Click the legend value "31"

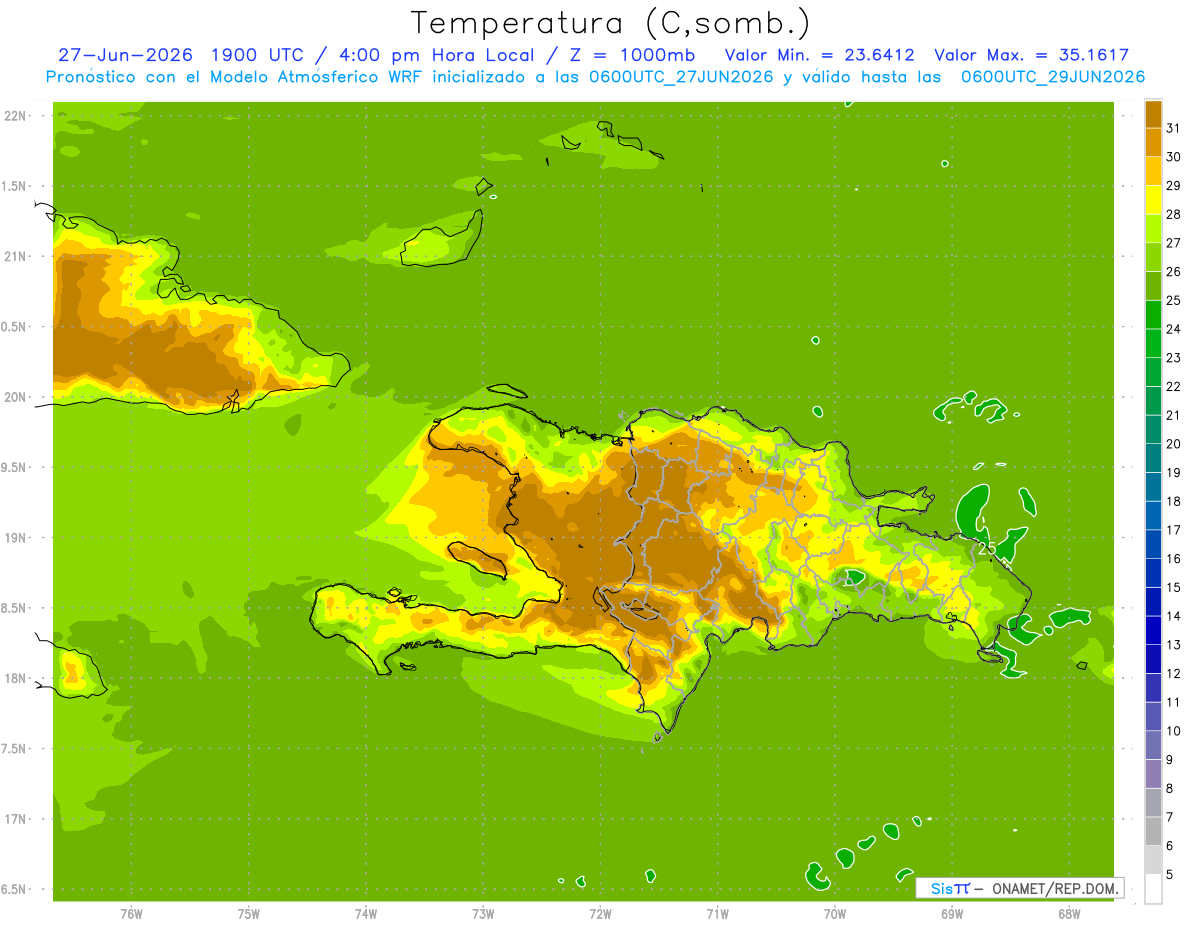coord(1174,127)
